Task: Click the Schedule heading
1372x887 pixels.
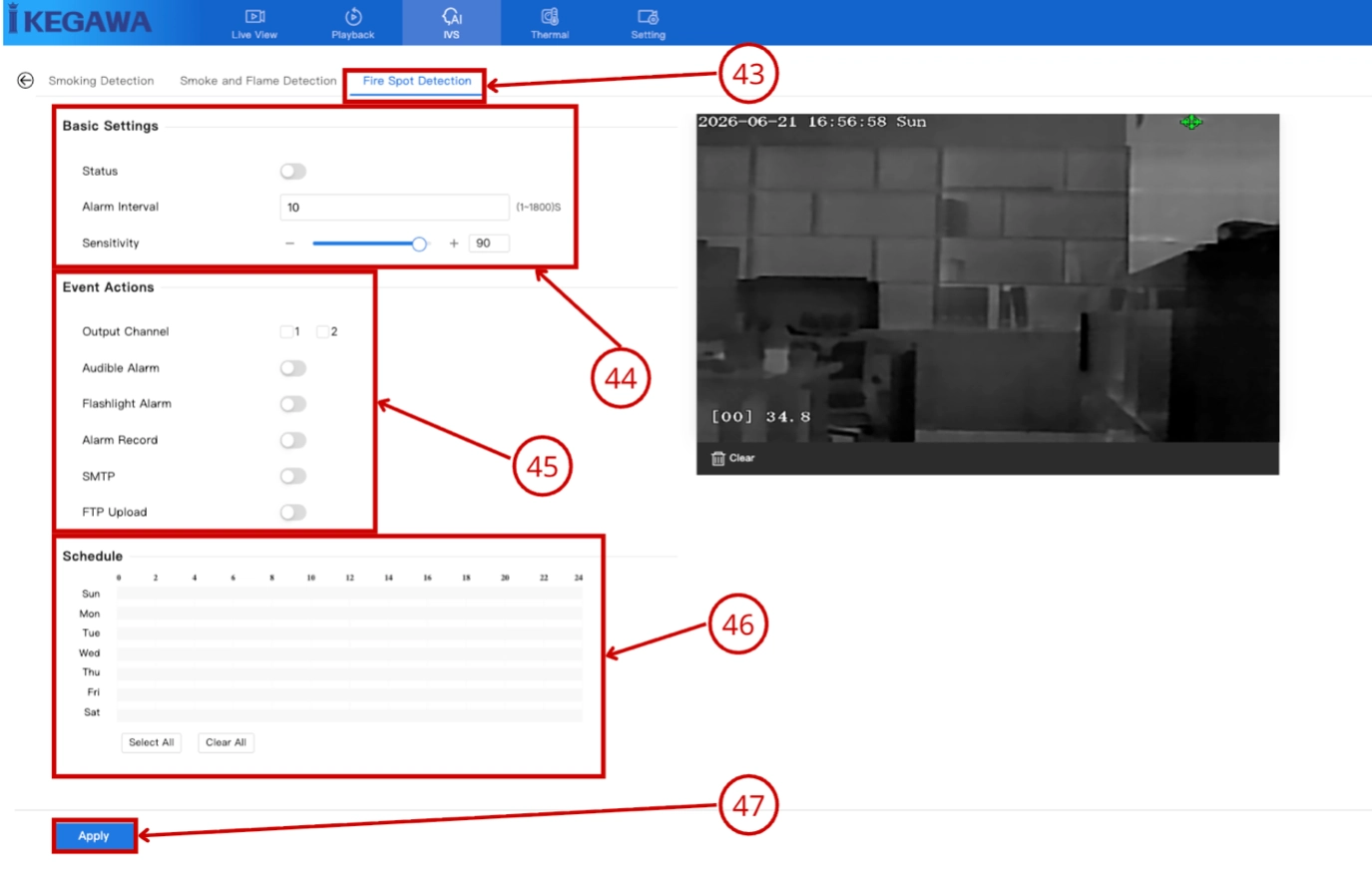Action: point(92,557)
